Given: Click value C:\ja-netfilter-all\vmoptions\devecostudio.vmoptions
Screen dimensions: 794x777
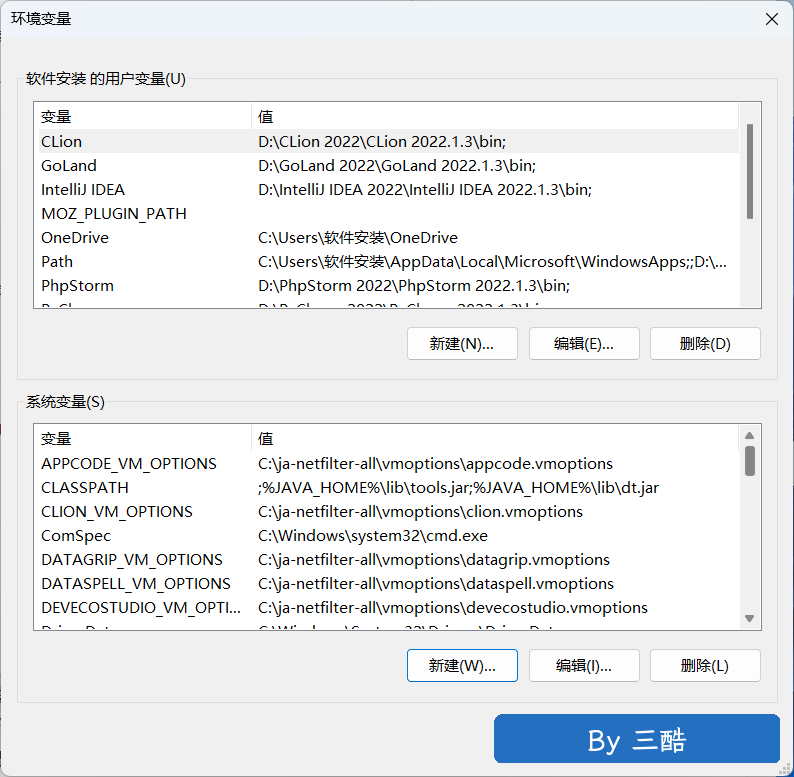Looking at the screenshot, I should pyautogui.click(x=453, y=608).
